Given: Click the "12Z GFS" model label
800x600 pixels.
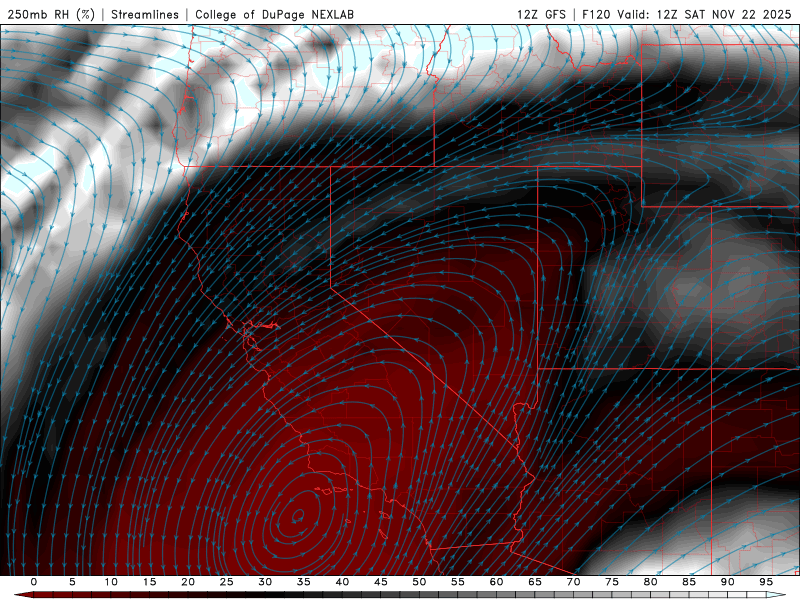Looking at the screenshot, I should [x=541, y=14].
